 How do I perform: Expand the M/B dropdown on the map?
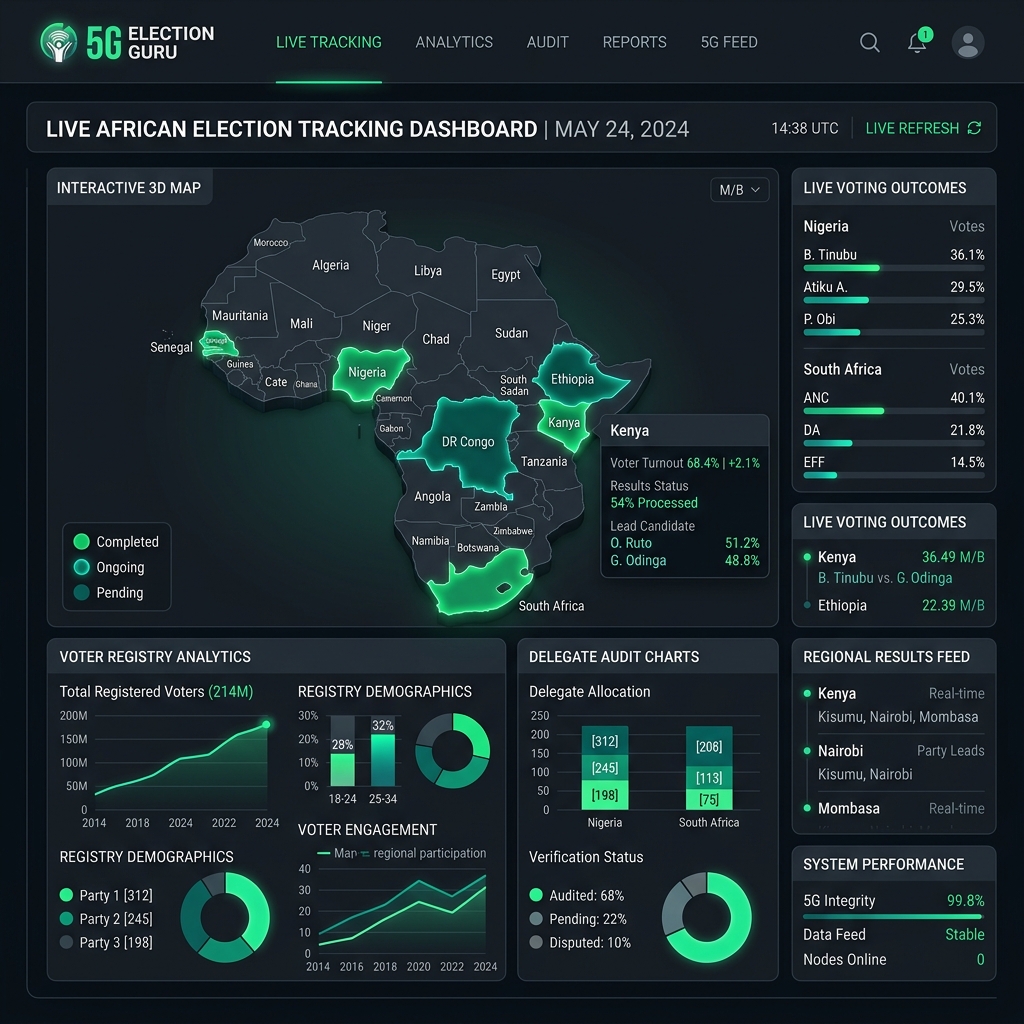[739, 190]
